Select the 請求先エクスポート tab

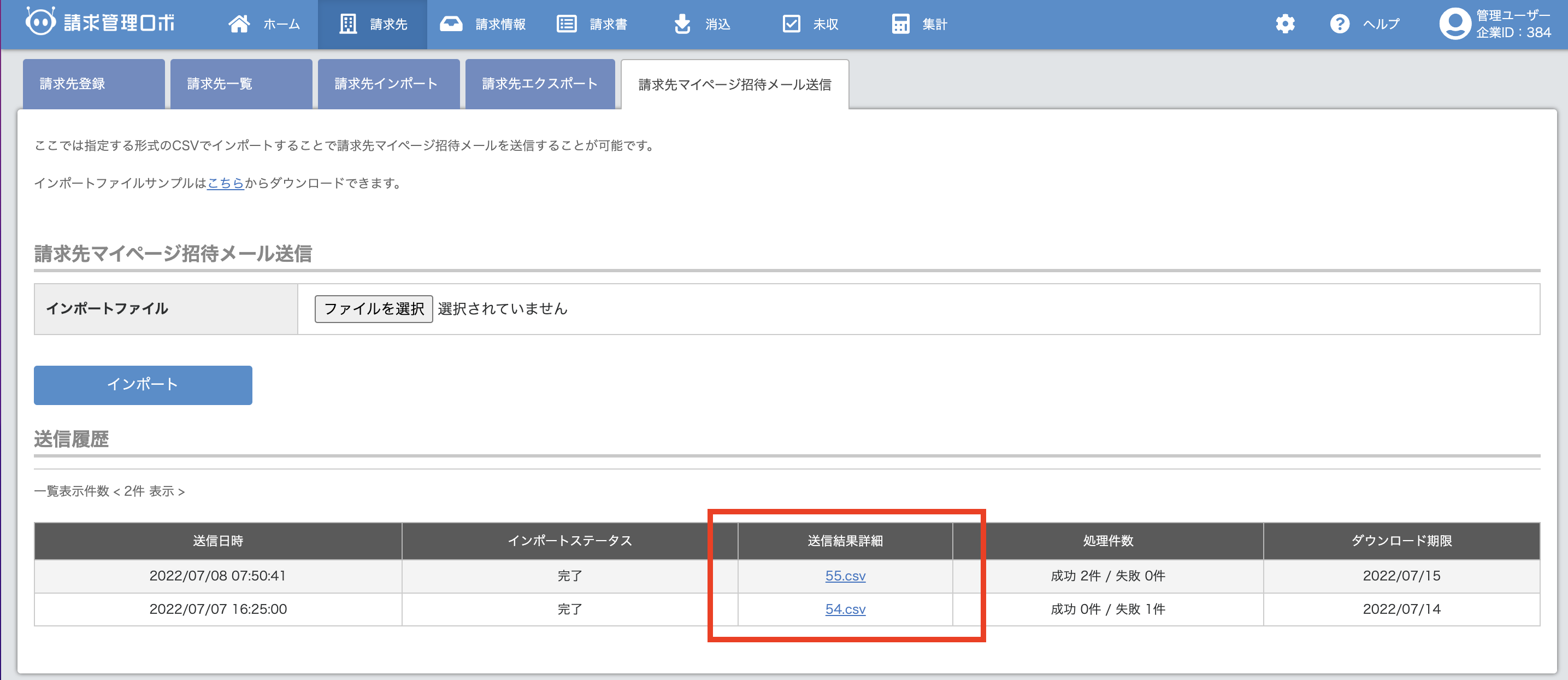tap(539, 84)
